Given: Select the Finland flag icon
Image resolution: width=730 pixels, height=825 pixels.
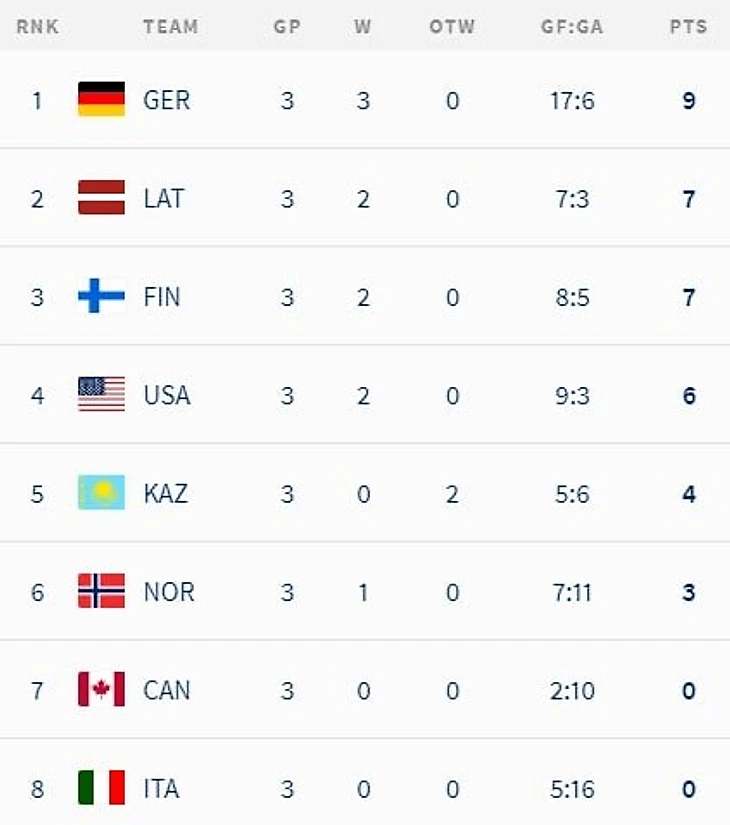Looking at the screenshot, I should tap(102, 296).
